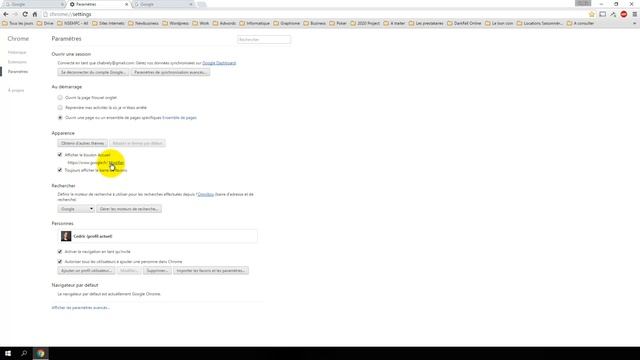Bookmark this page with the star icon
640x360 pixels.
pyautogui.click(x=592, y=14)
